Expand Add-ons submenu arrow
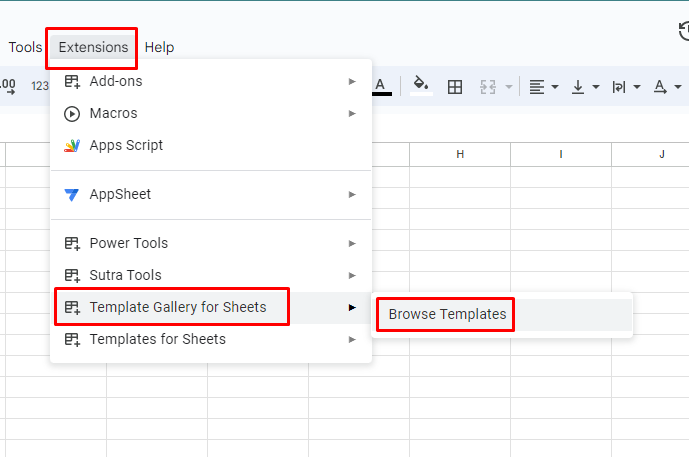The height and width of the screenshot is (457, 689). point(352,81)
